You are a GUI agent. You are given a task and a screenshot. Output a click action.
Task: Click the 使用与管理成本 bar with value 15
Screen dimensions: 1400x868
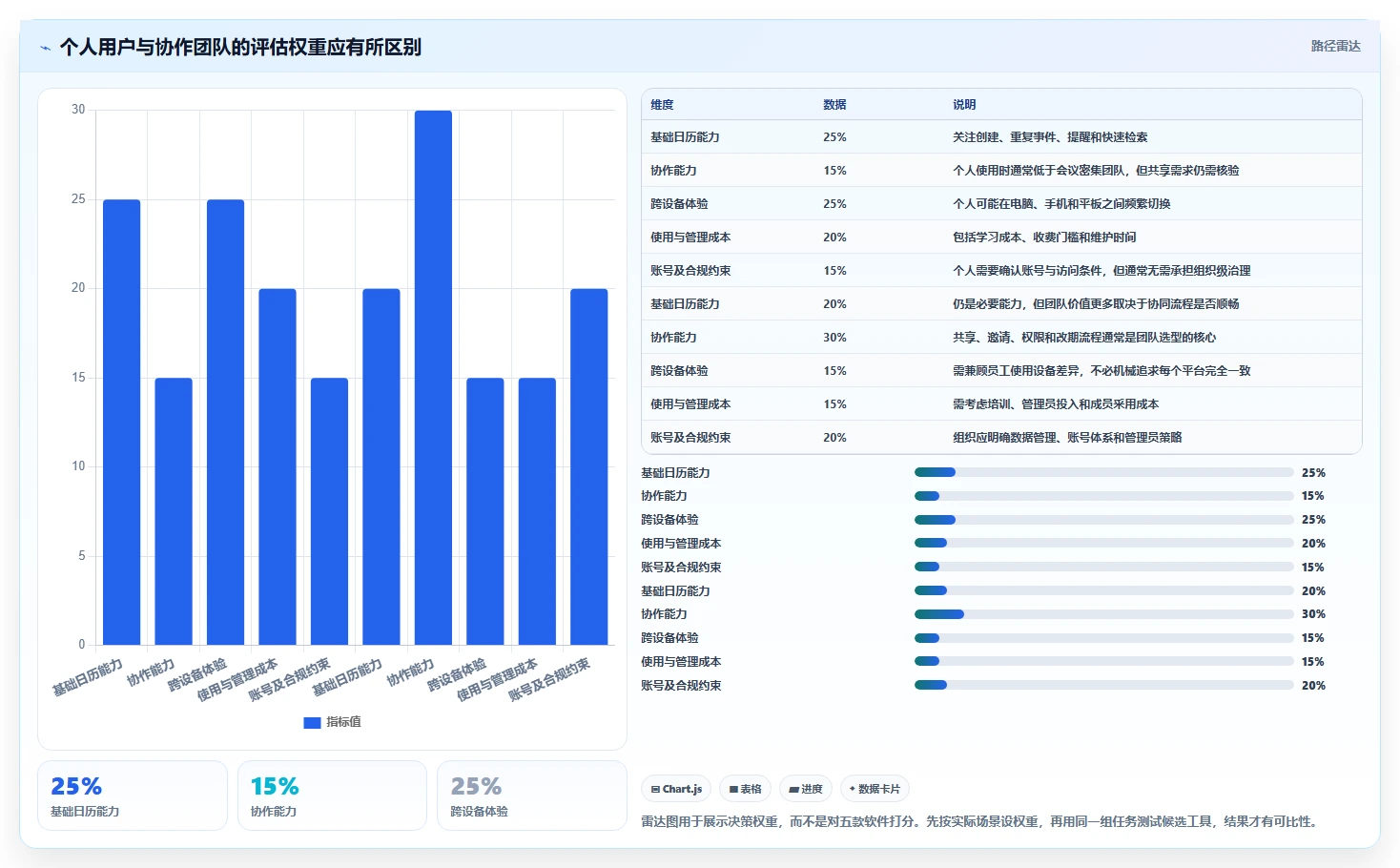(x=537, y=511)
